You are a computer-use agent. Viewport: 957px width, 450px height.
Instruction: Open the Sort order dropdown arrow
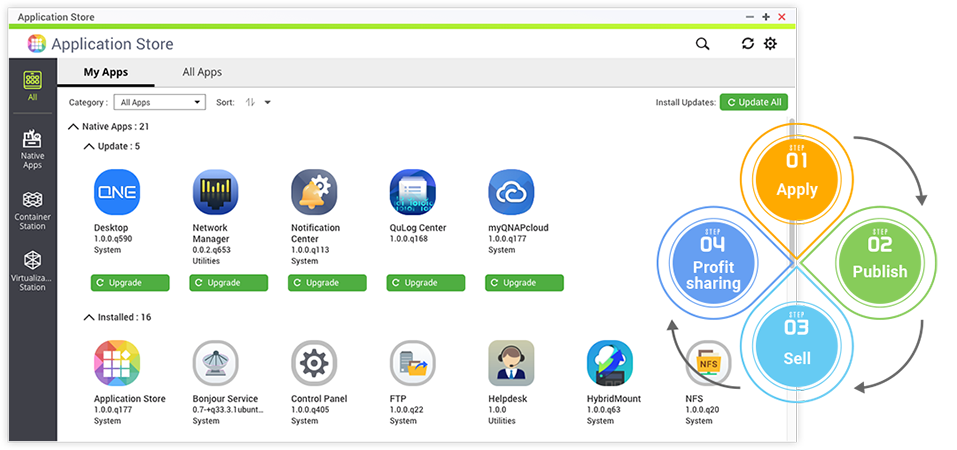point(267,103)
